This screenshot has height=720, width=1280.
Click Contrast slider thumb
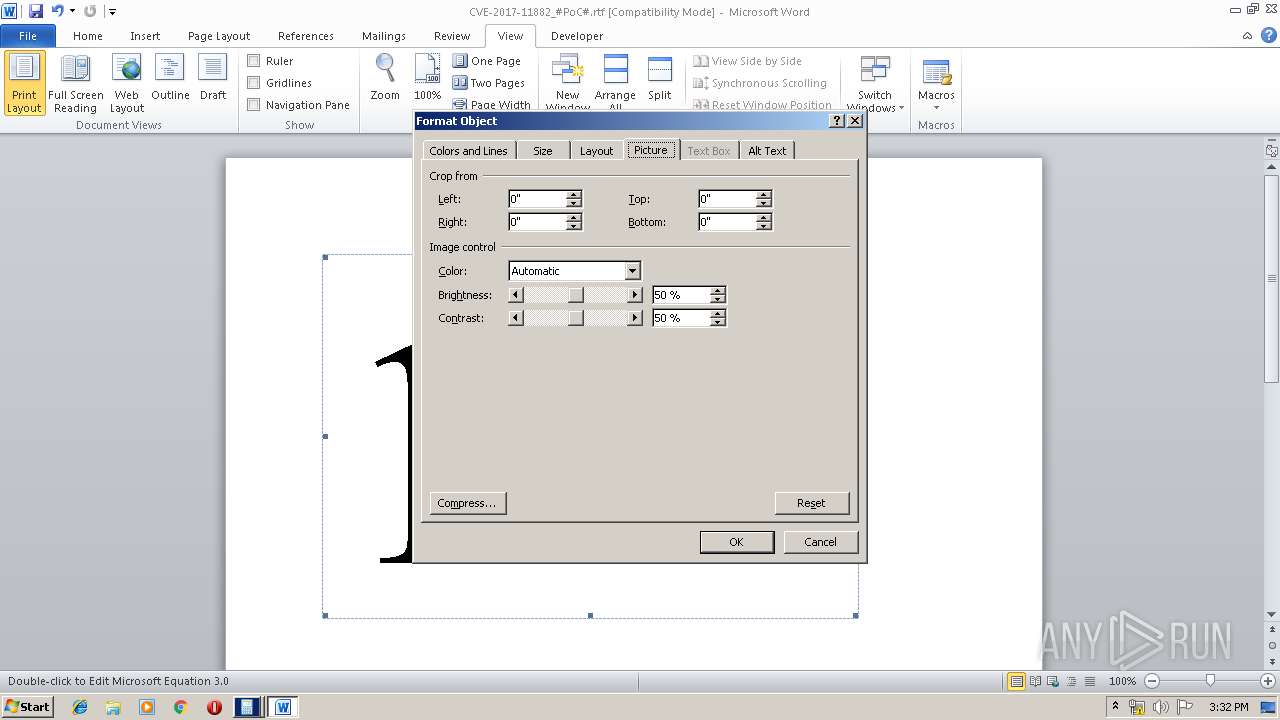point(575,318)
